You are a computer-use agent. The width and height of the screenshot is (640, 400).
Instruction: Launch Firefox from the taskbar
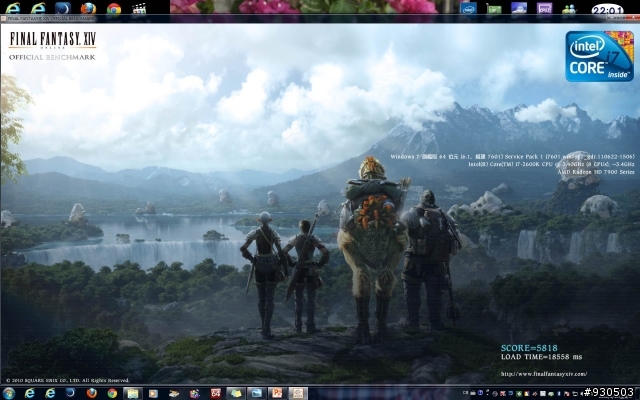92,393
